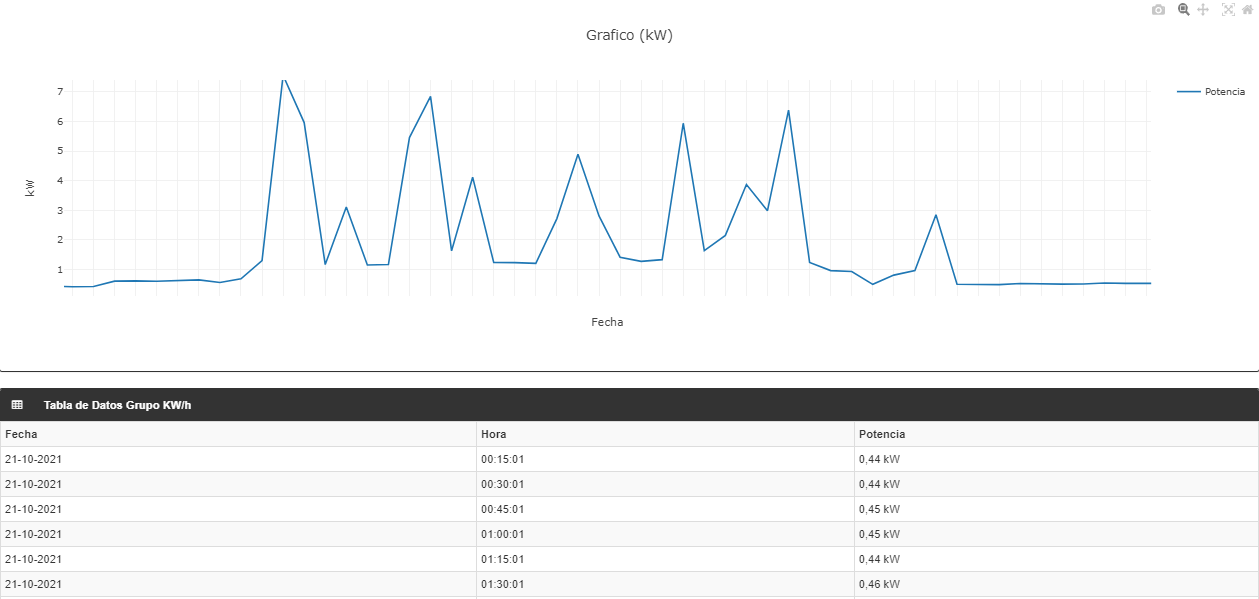Click the 'Grafico (kW)' chart title
Viewport: 1259px width, 599px height.
(x=629, y=35)
